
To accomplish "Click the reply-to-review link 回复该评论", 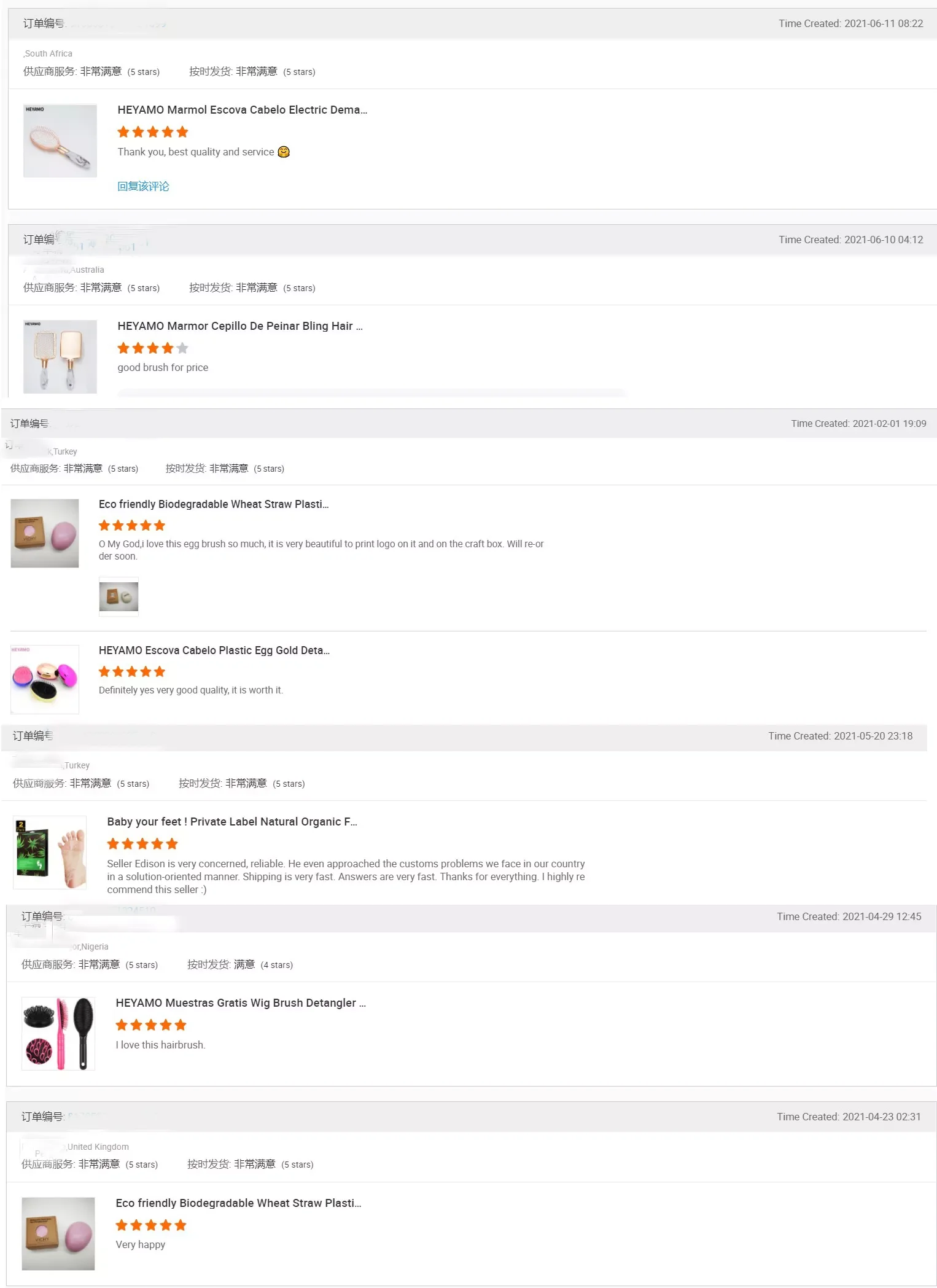I will pos(143,186).
